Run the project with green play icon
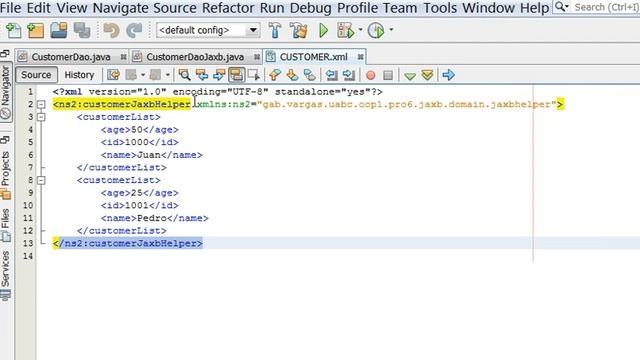640x360 pixels. pos(323,30)
